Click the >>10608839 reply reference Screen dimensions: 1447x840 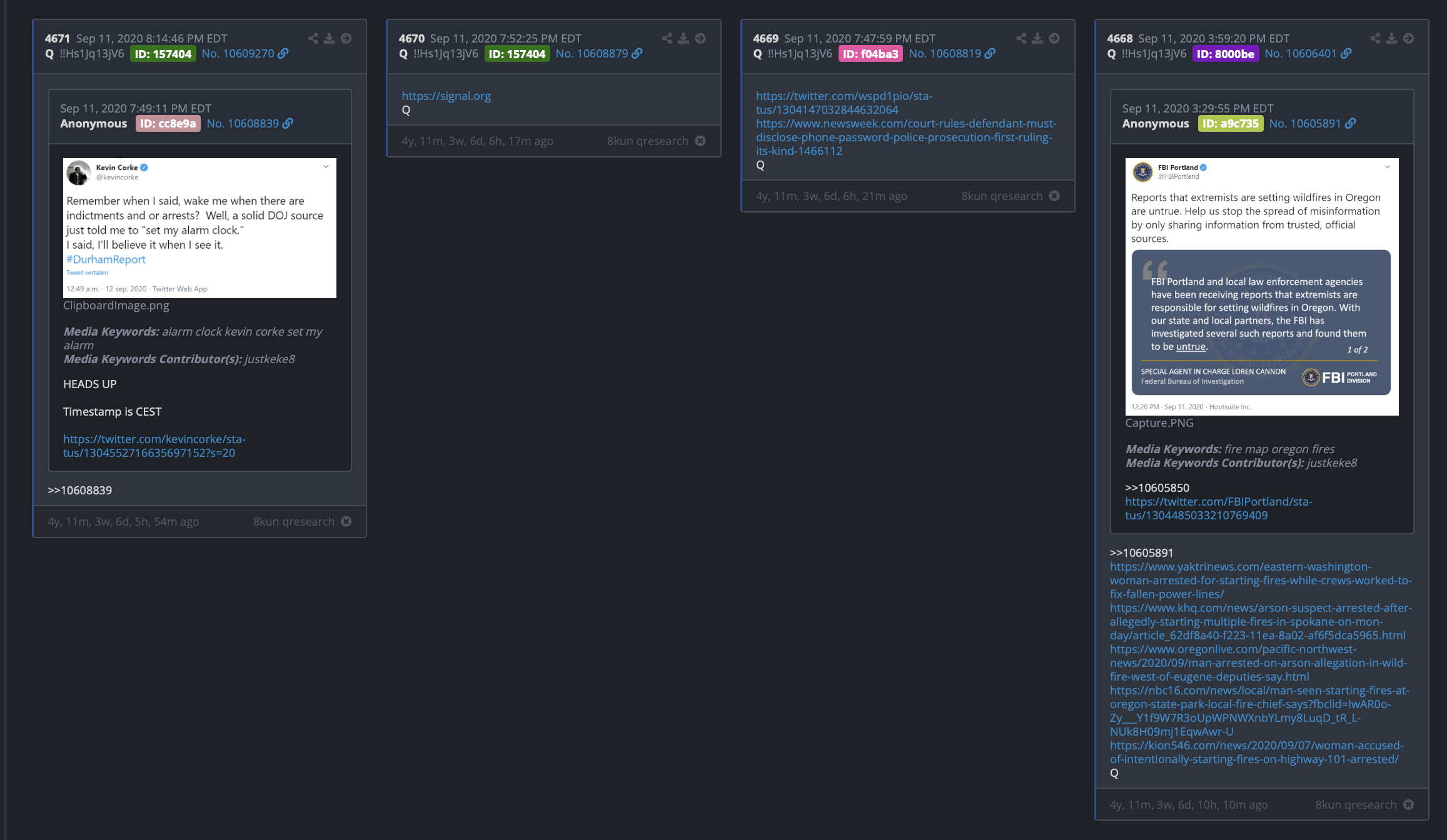[x=80, y=490]
